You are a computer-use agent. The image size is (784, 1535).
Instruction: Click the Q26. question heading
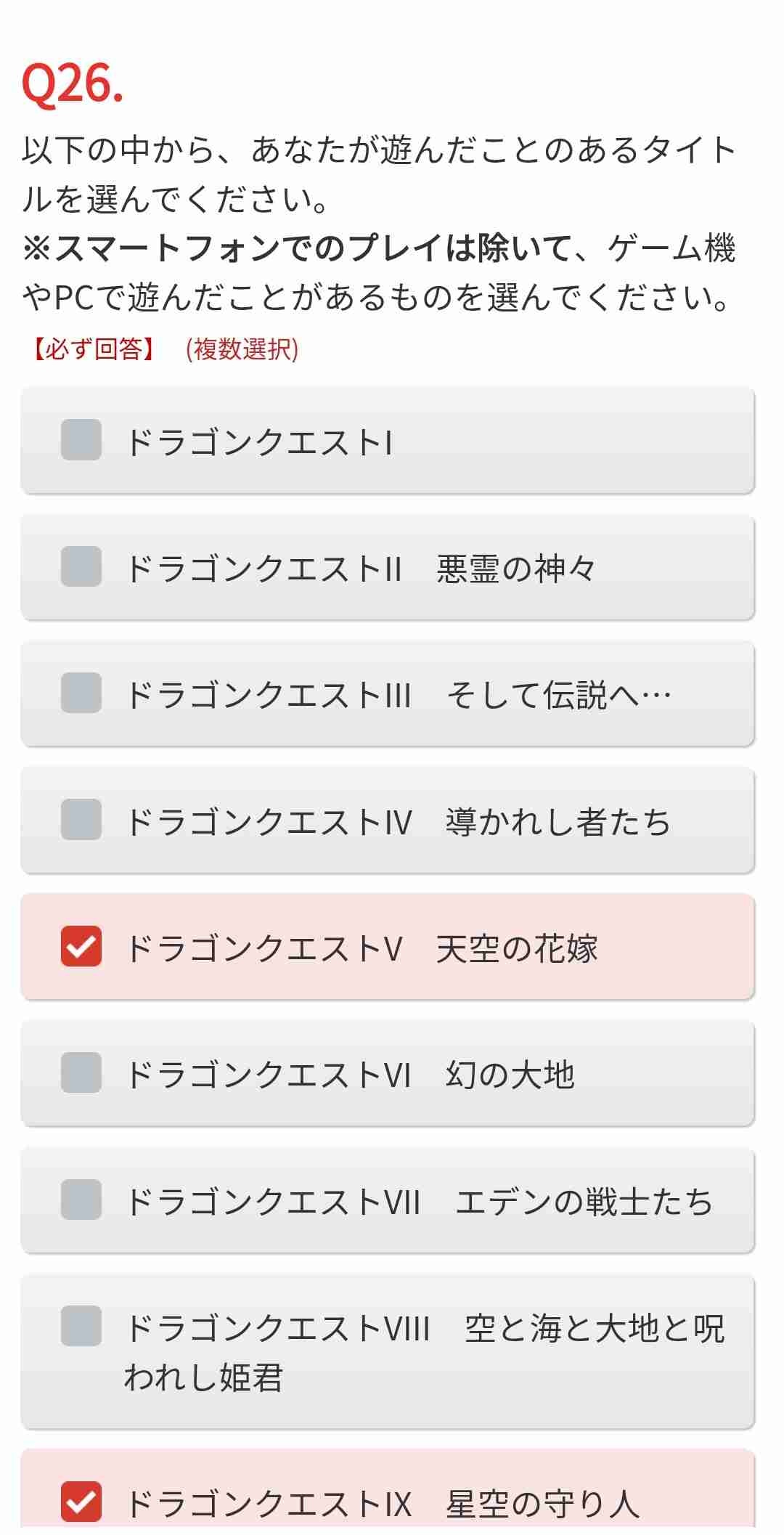pos(73,84)
